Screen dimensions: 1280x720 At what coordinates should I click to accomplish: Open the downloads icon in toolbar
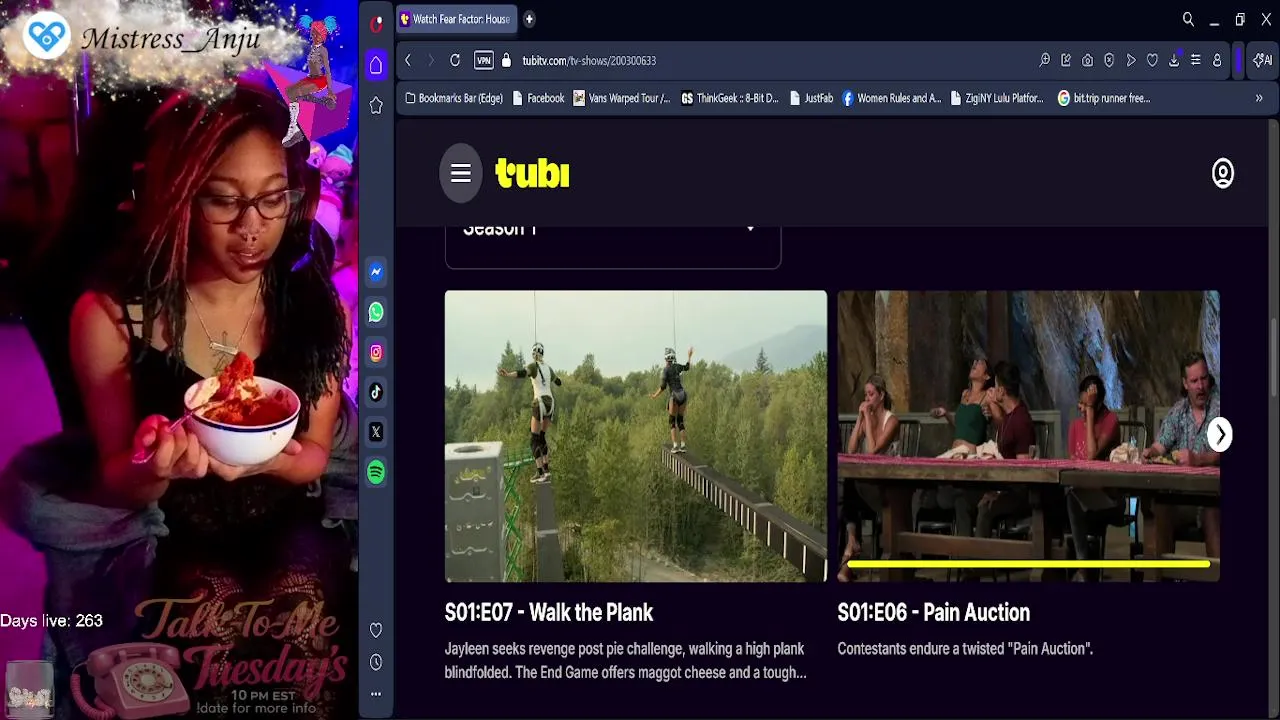[1174, 60]
